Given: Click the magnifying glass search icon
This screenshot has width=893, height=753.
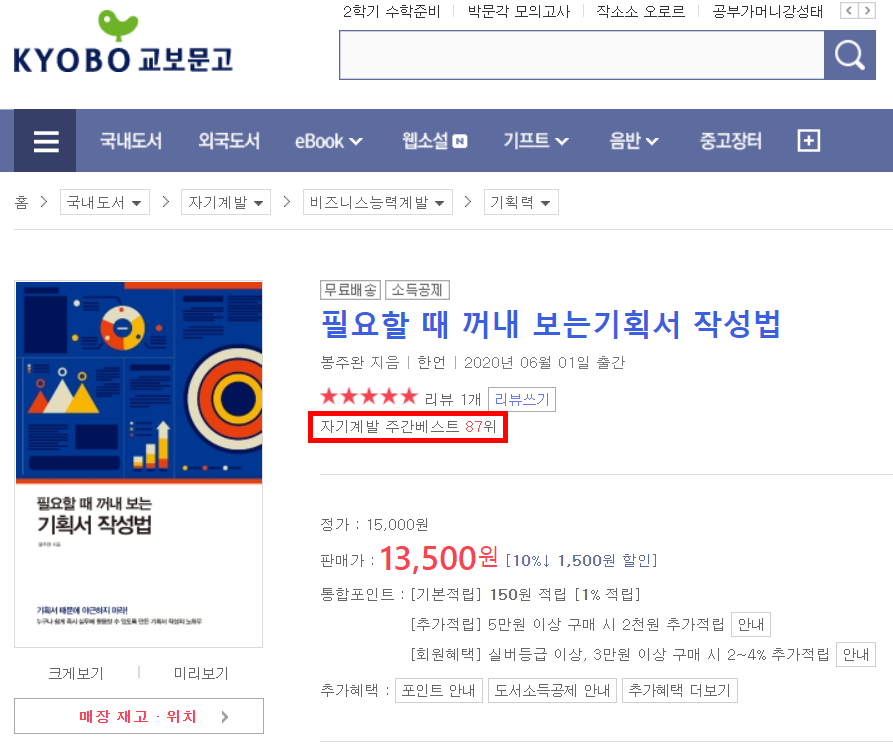Looking at the screenshot, I should click(849, 55).
